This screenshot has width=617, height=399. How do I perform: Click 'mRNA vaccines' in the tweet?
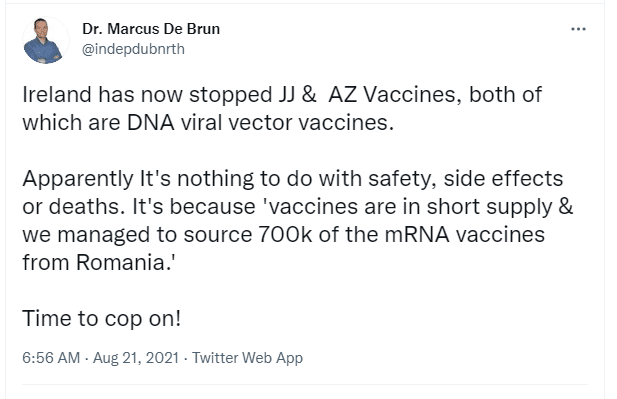tap(464, 235)
